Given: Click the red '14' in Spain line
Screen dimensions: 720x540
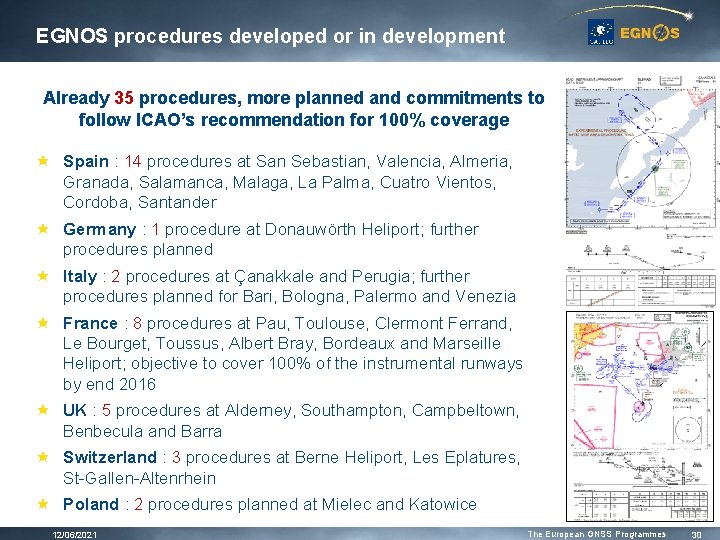Looking at the screenshot, I should click(133, 161).
